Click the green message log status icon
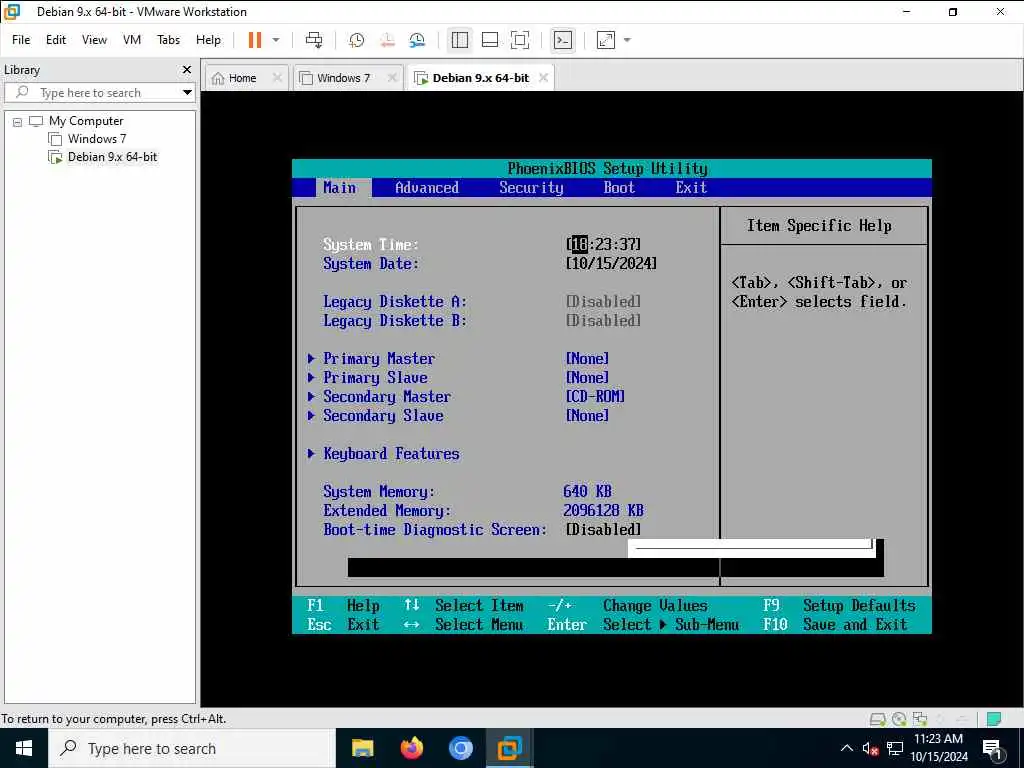Screen dimensions: 1024x768 (x=993, y=719)
